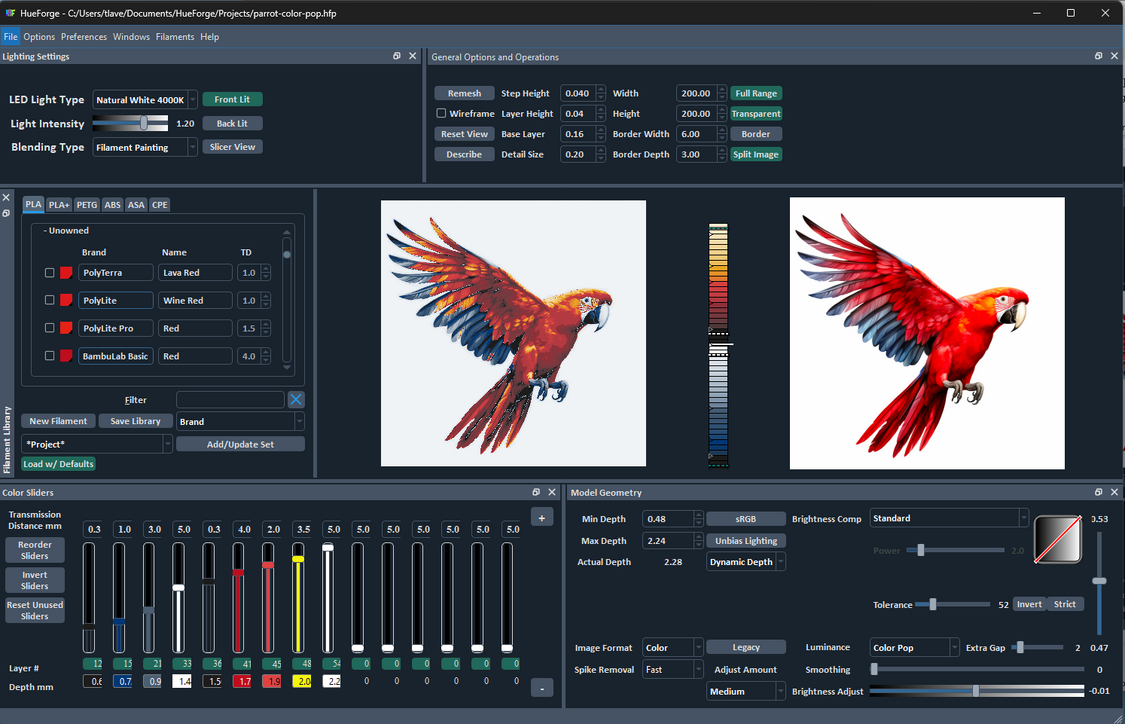Enable the Wireframe checkbox

pos(442,113)
